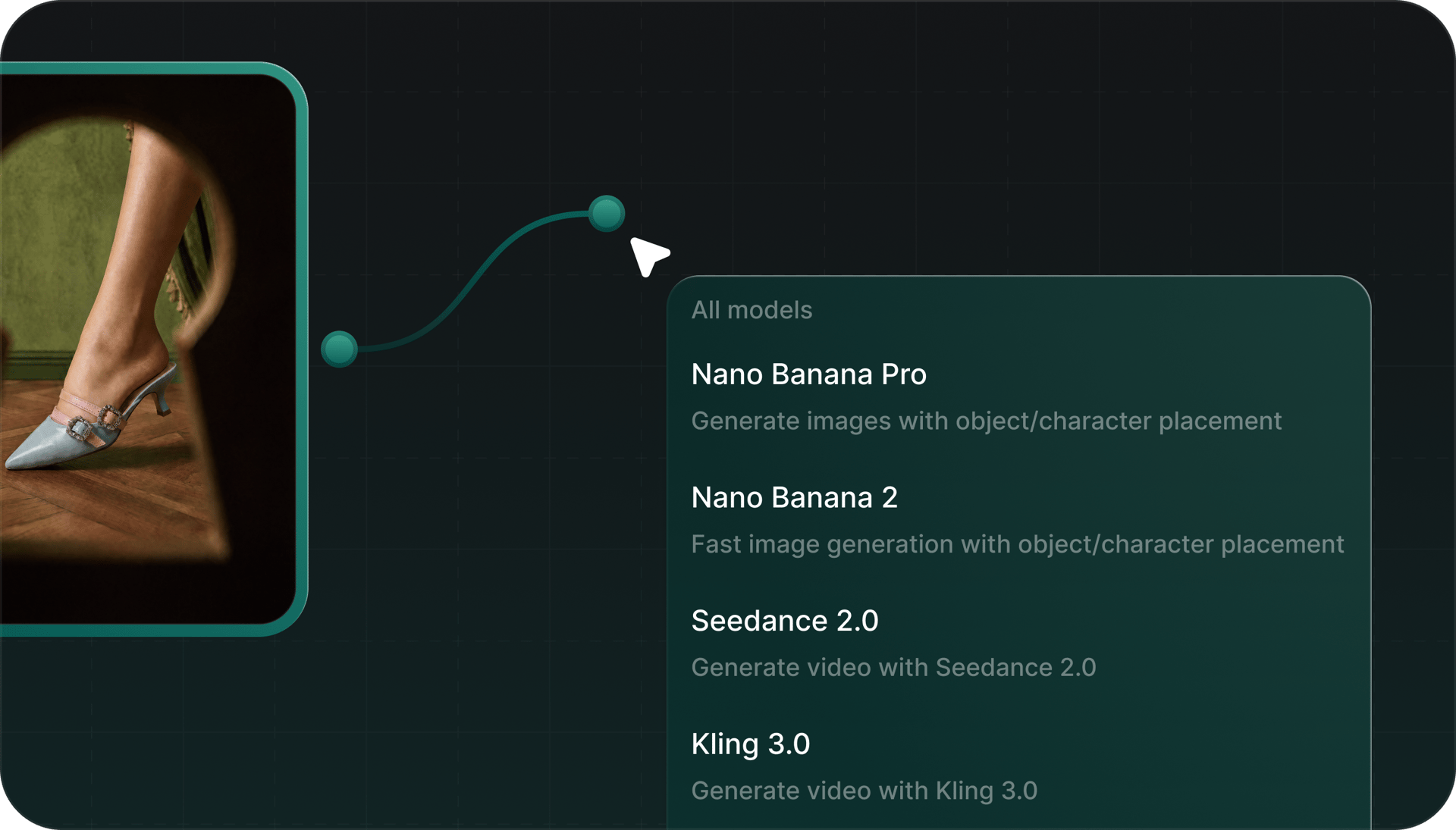Click the teal border of the image node
1456x830 pixels.
point(303,349)
